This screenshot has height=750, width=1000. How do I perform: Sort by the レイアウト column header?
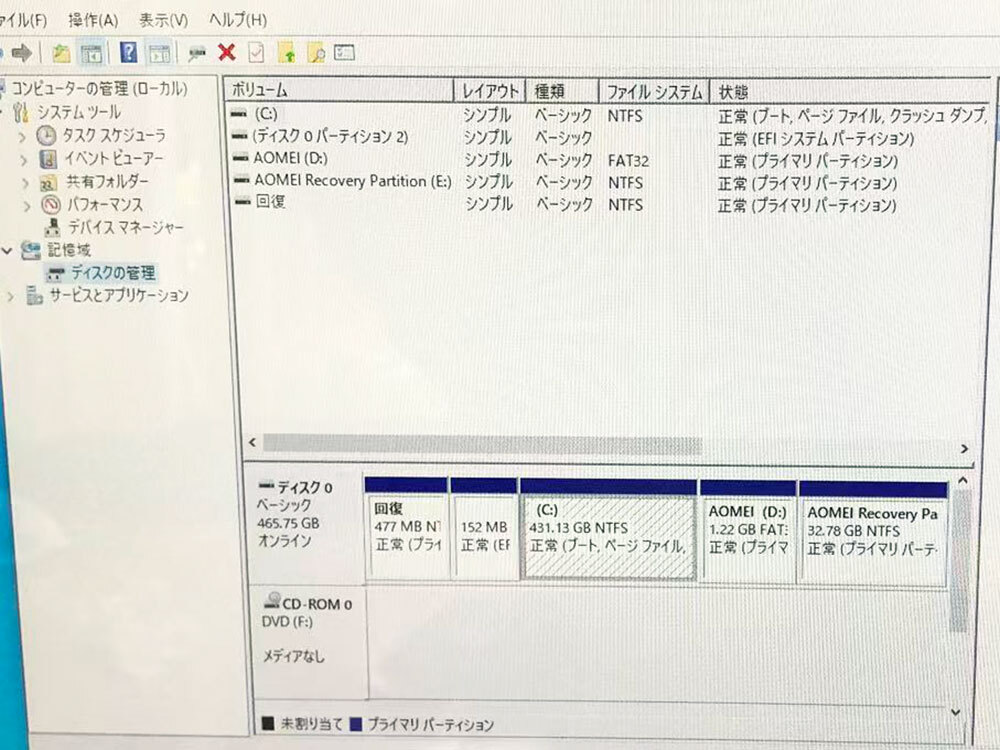coord(489,91)
